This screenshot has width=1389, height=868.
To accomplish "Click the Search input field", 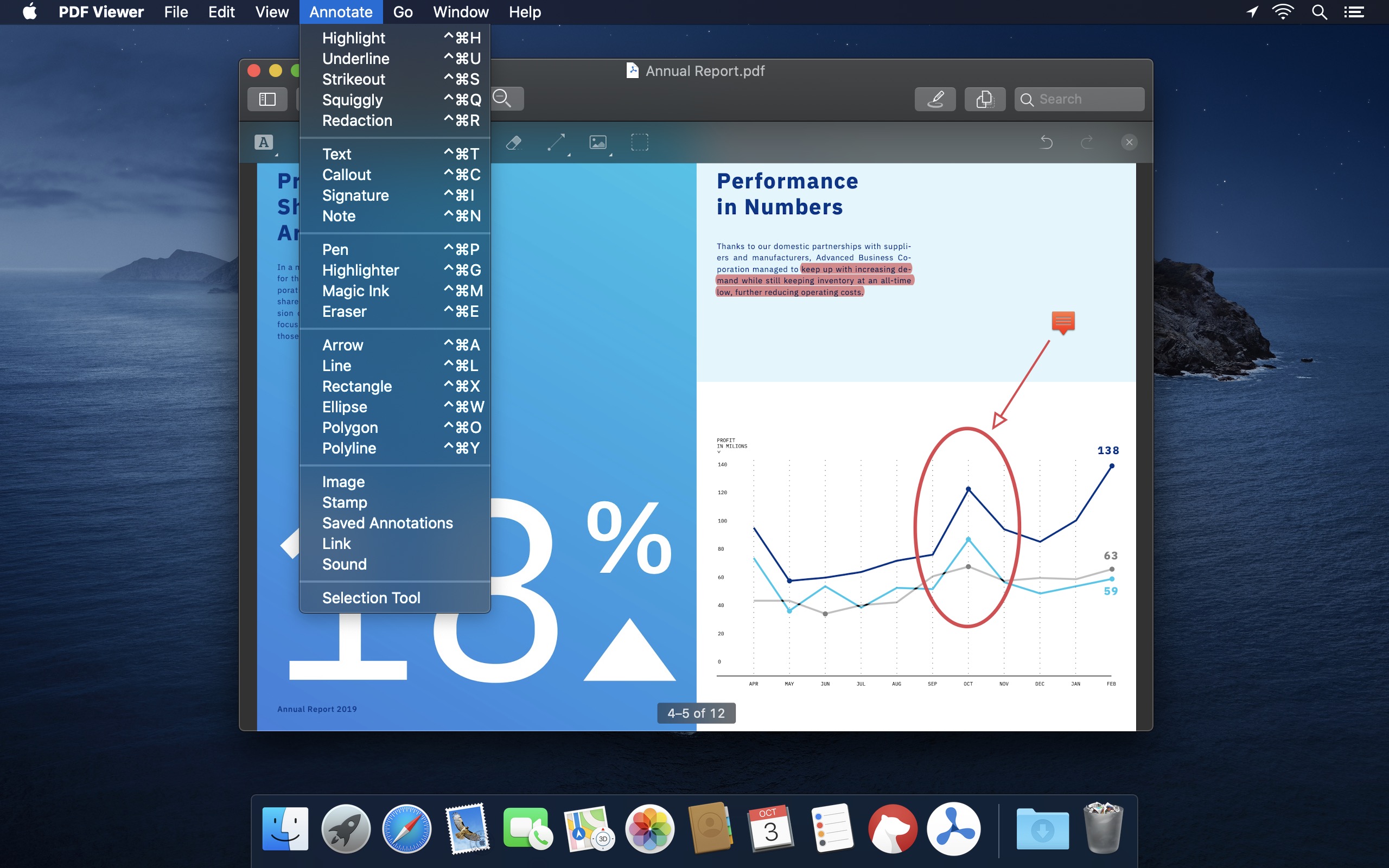I will coord(1079,98).
